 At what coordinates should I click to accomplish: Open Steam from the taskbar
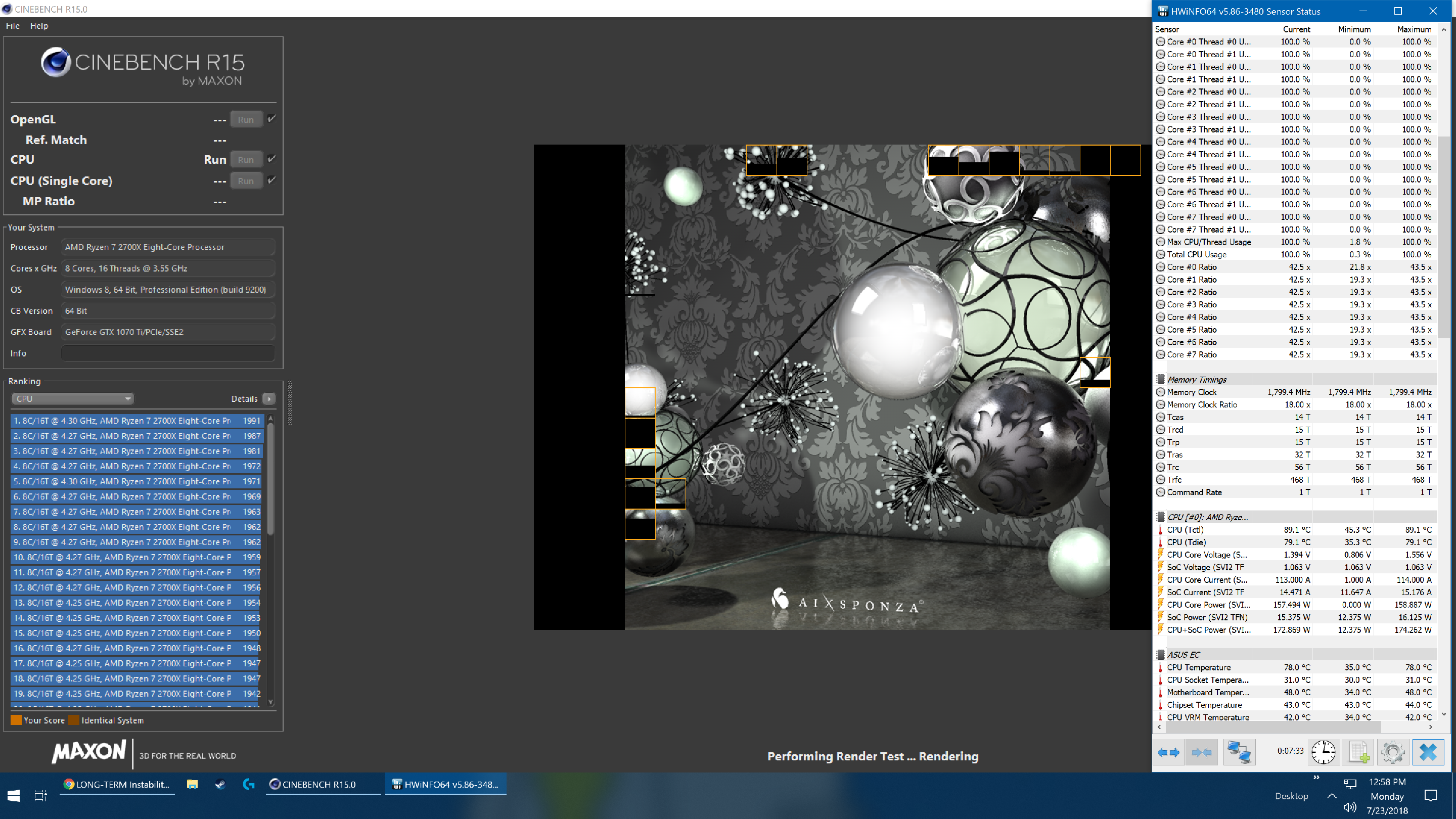tap(220, 784)
